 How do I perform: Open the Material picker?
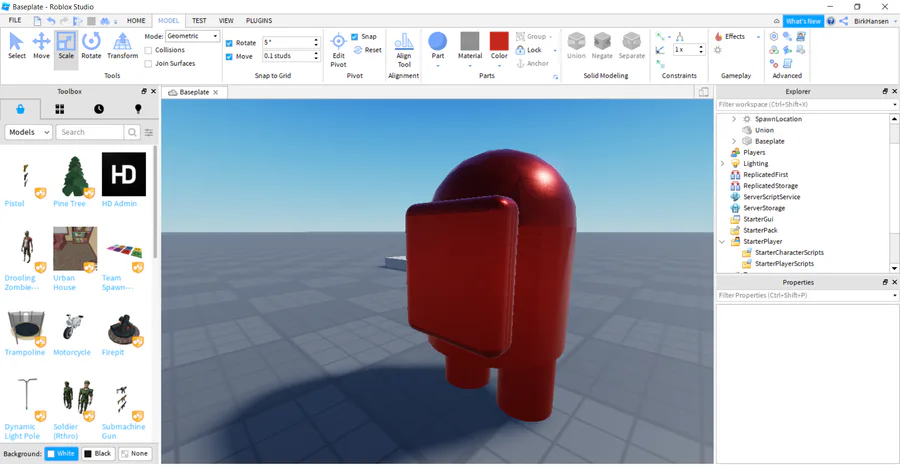coord(470,46)
